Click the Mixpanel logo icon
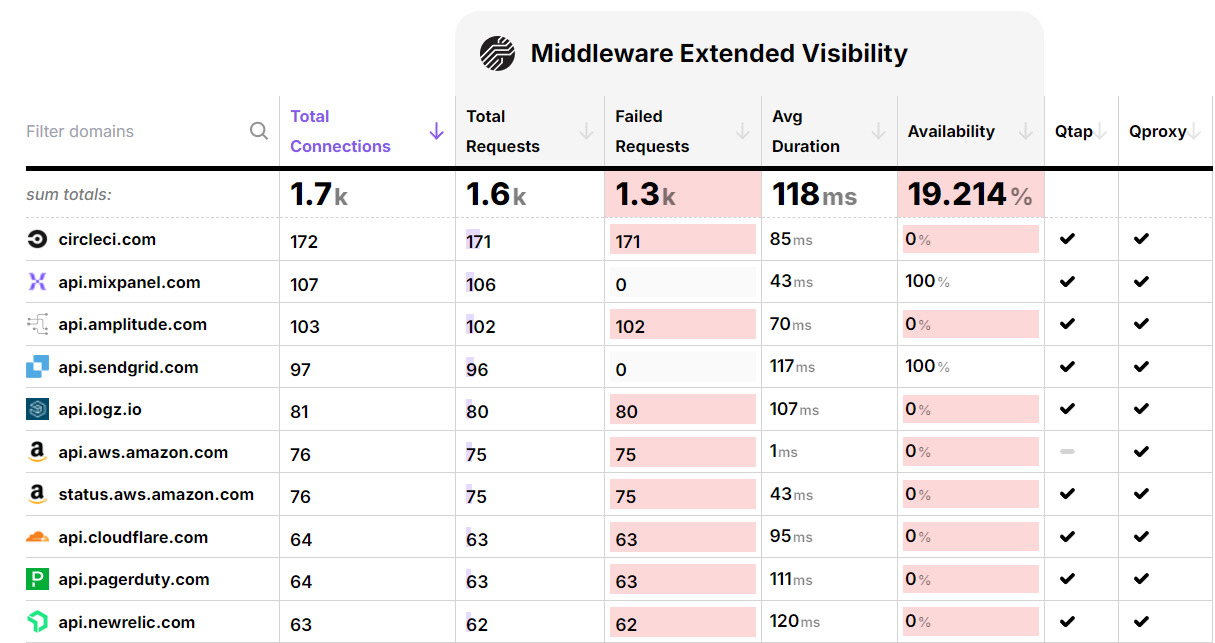The height and width of the screenshot is (643, 1215). pyautogui.click(x=37, y=282)
